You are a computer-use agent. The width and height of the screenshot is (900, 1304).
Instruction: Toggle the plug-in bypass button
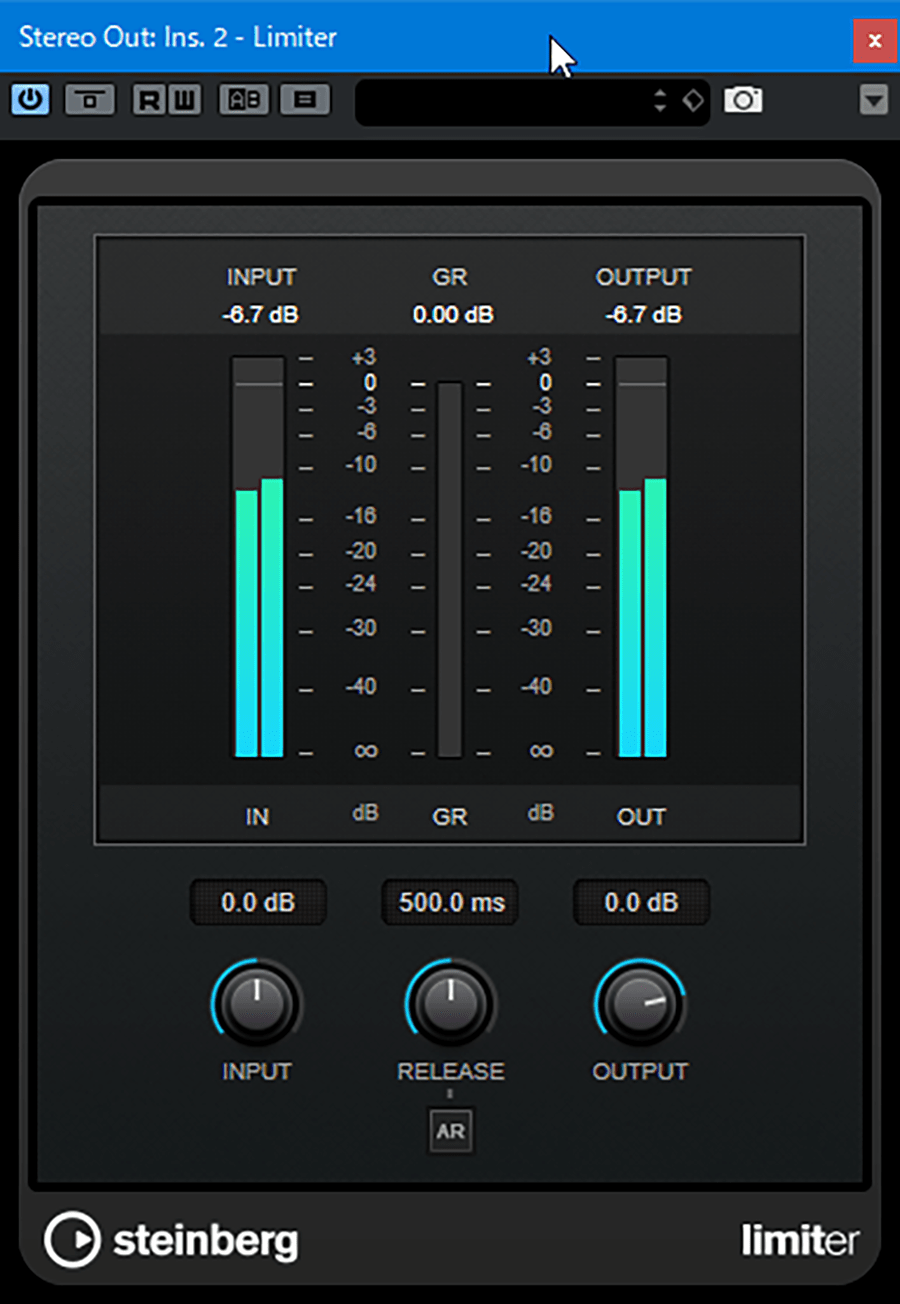(90, 100)
